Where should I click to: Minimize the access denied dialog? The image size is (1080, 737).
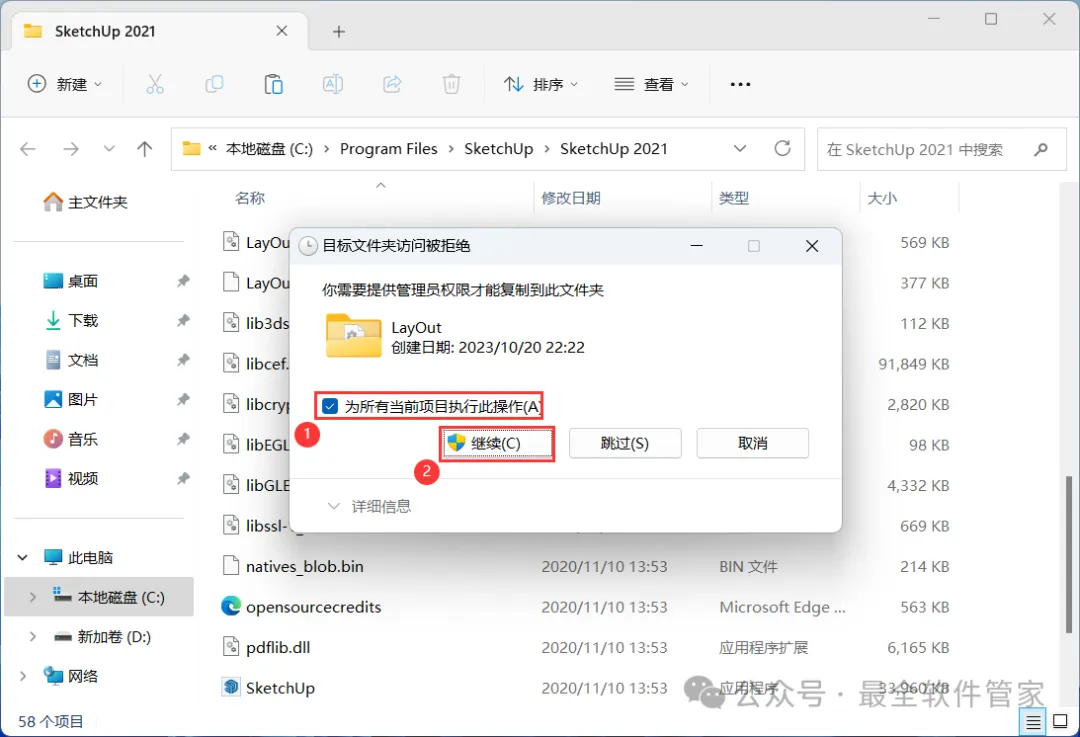(696, 246)
